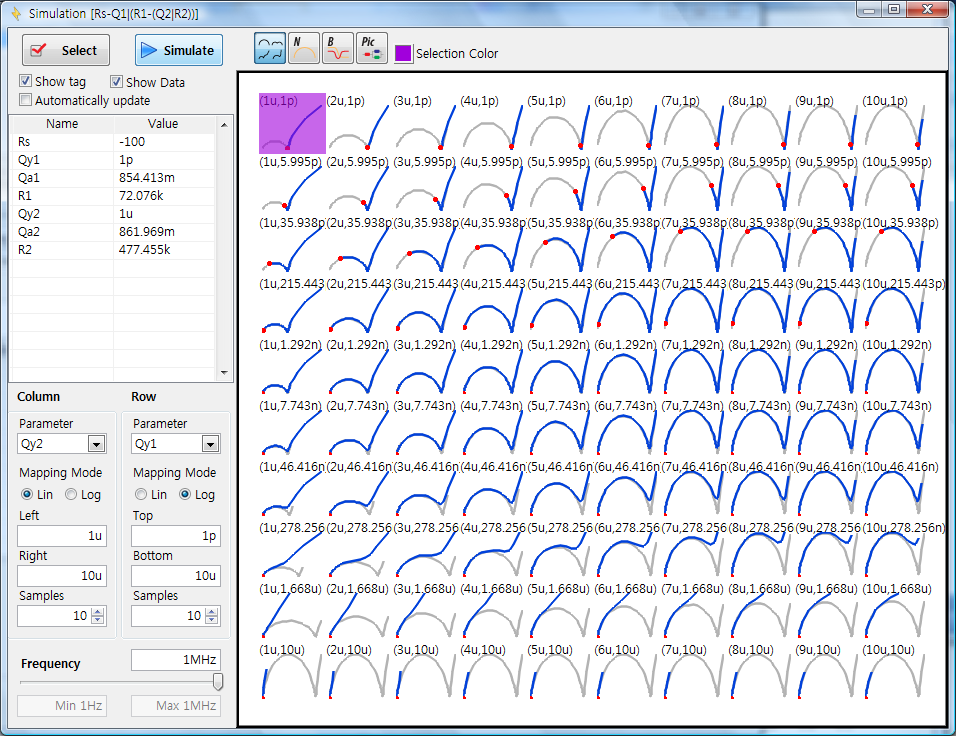Viewport: 956px width, 736px height.
Task: Select the highlighted (1u,1p) plot thumbnail
Action: (292, 123)
